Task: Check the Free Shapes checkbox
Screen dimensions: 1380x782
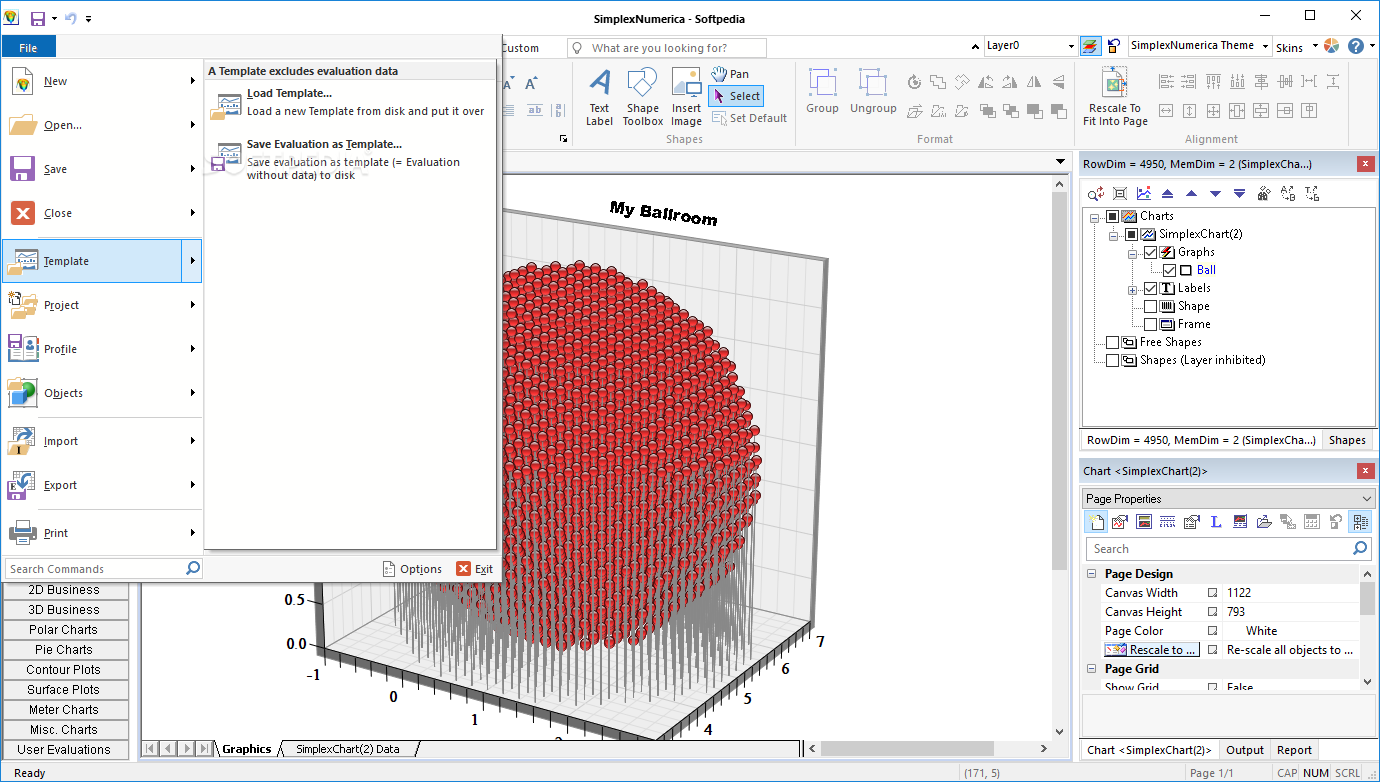Action: (x=1113, y=342)
